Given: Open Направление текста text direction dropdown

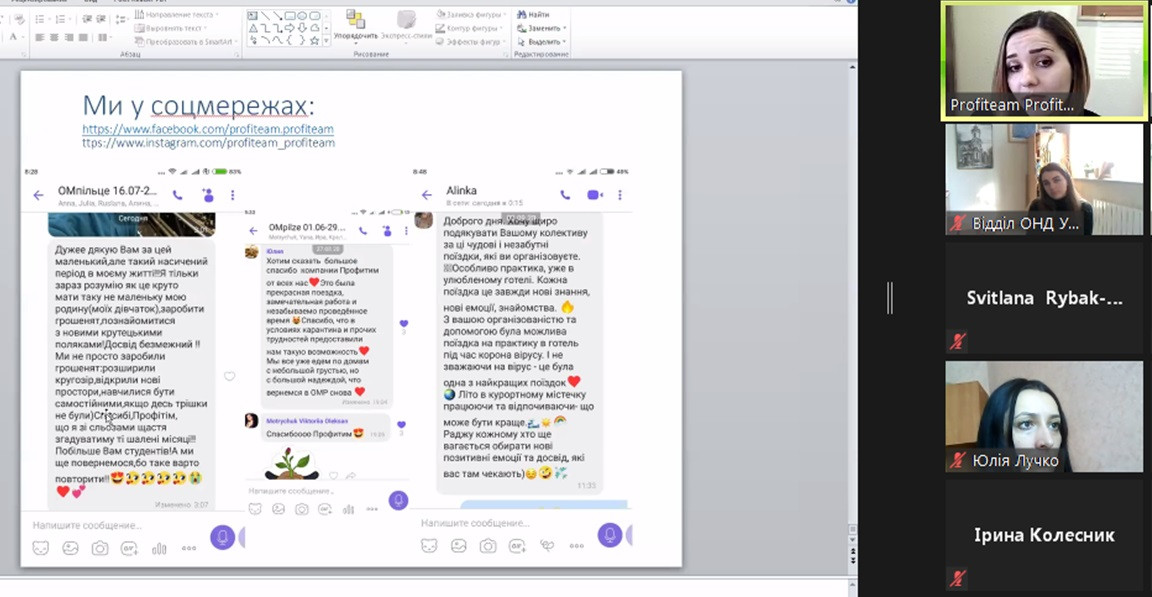Looking at the screenshot, I should [x=176, y=15].
